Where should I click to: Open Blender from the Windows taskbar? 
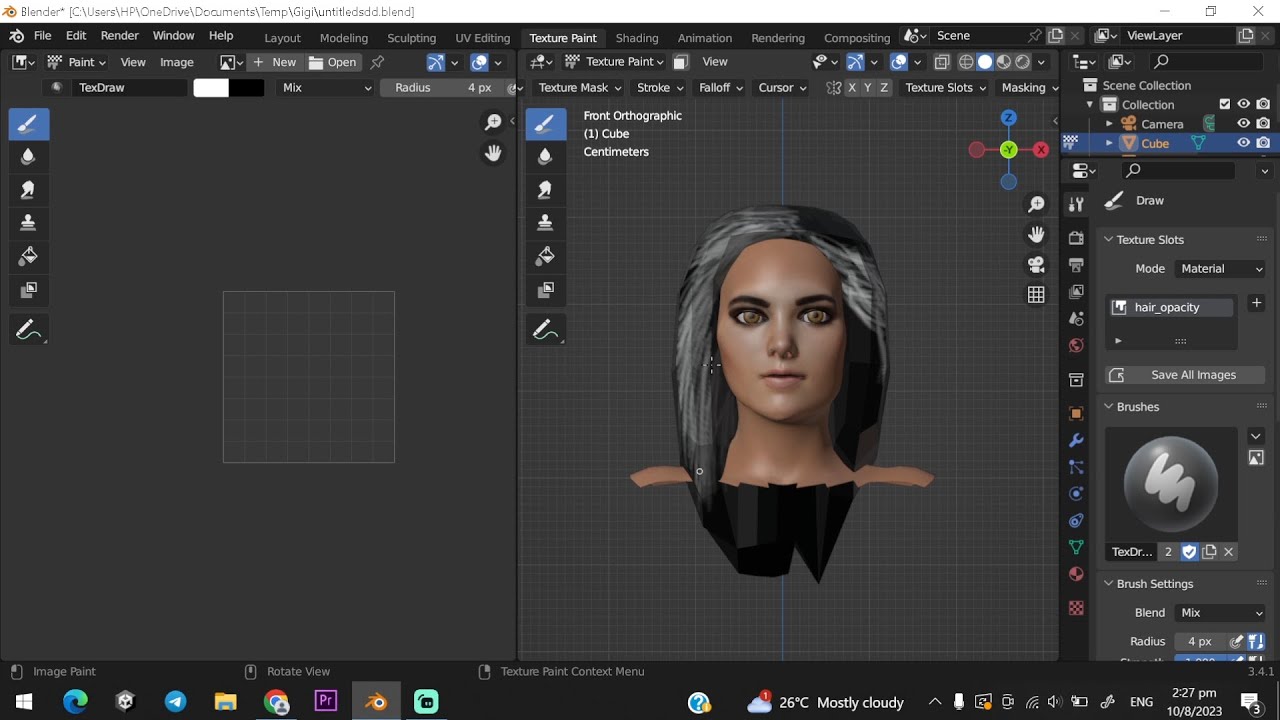376,702
